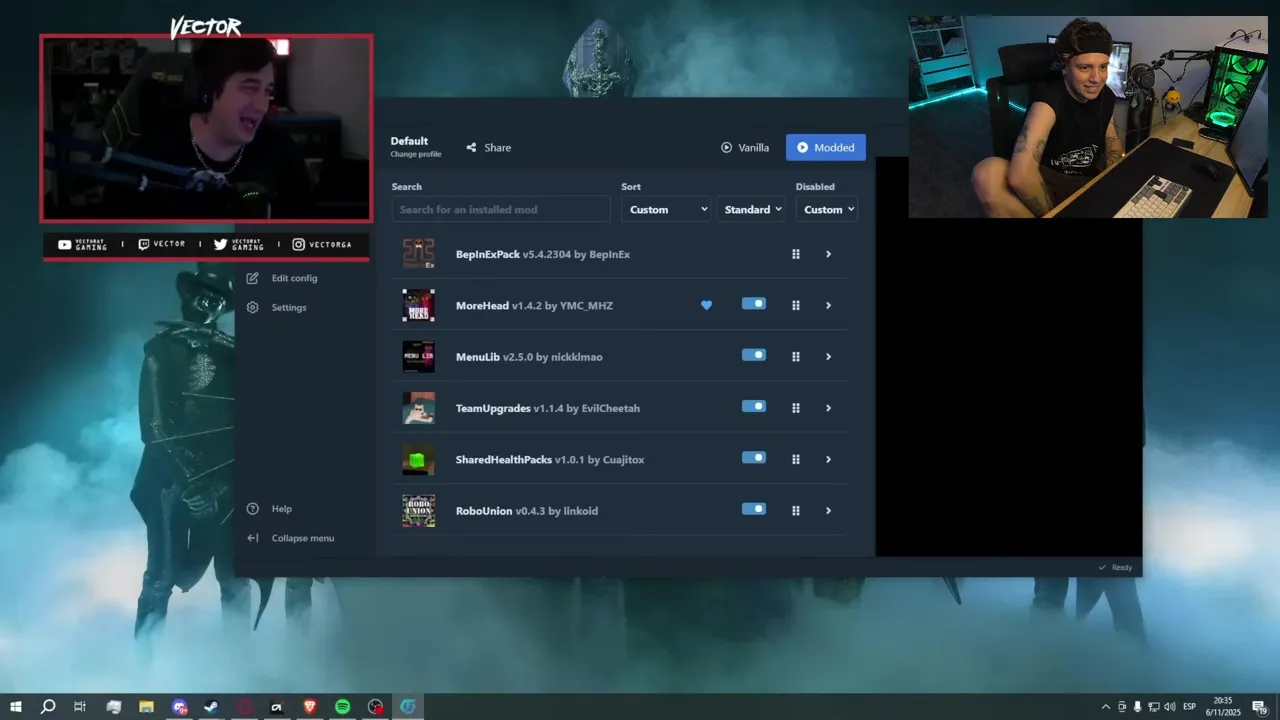Viewport: 1280px width, 720px height.
Task: Expand the TeamUpgrades mod row
Action: (828, 408)
